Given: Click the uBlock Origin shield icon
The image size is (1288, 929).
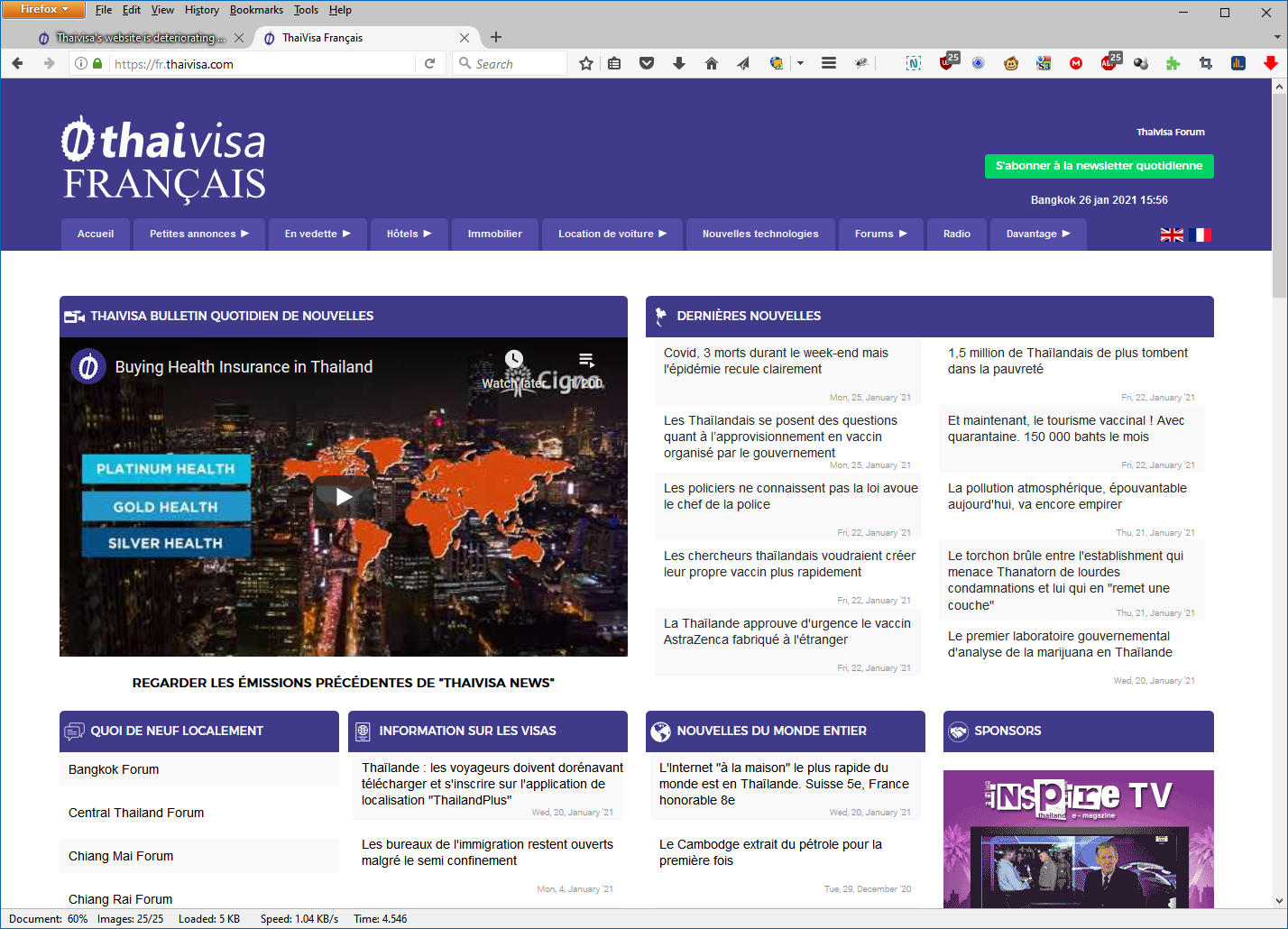Looking at the screenshot, I should click(946, 63).
